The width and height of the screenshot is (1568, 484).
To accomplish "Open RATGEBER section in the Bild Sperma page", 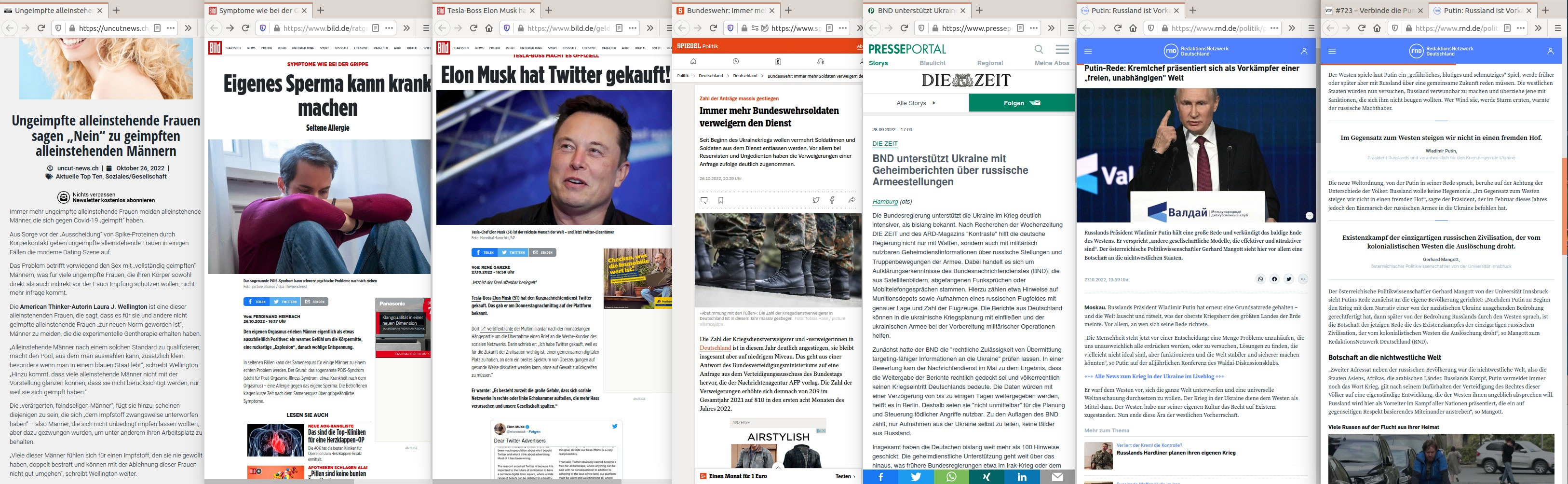I will coord(380,47).
